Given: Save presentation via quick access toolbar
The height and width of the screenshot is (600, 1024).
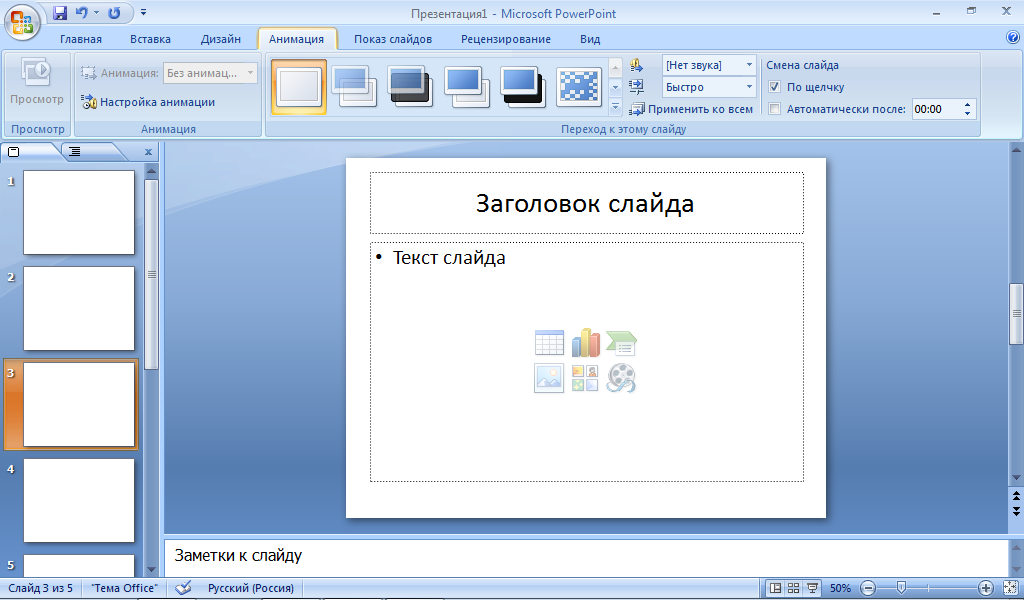Looking at the screenshot, I should (x=59, y=12).
